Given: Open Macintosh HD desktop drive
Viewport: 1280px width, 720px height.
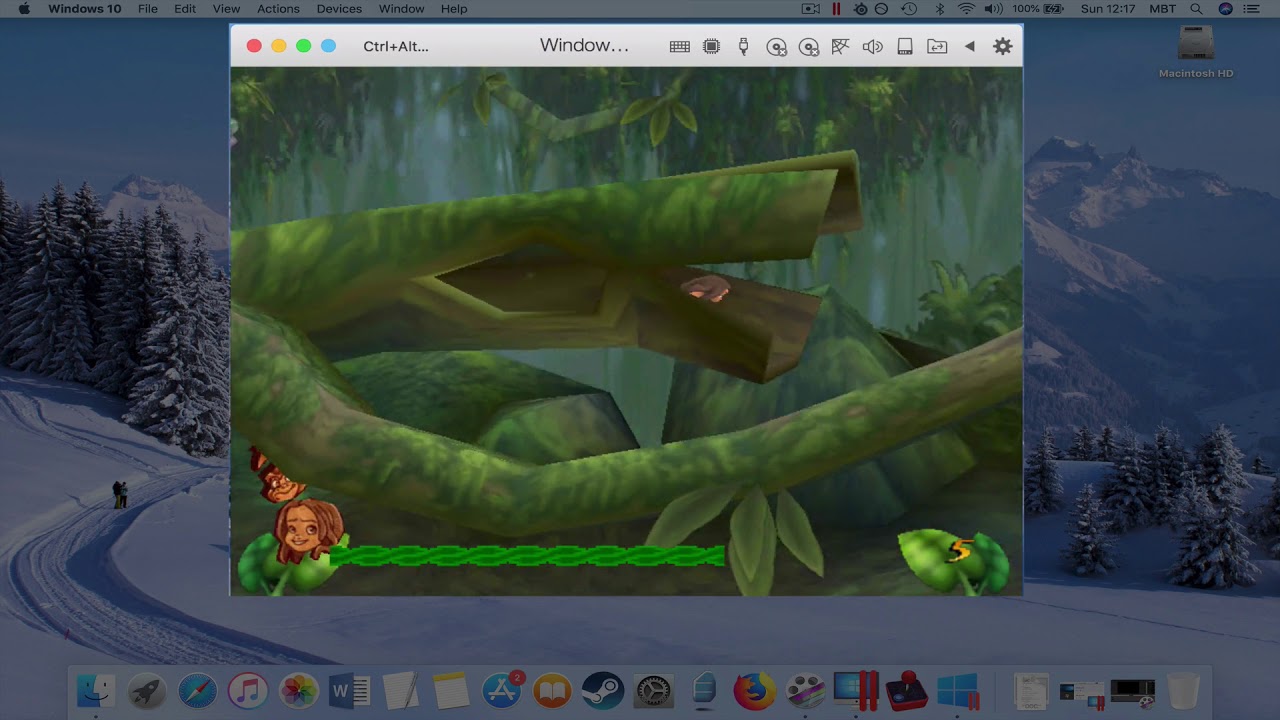Looking at the screenshot, I should [x=1196, y=52].
